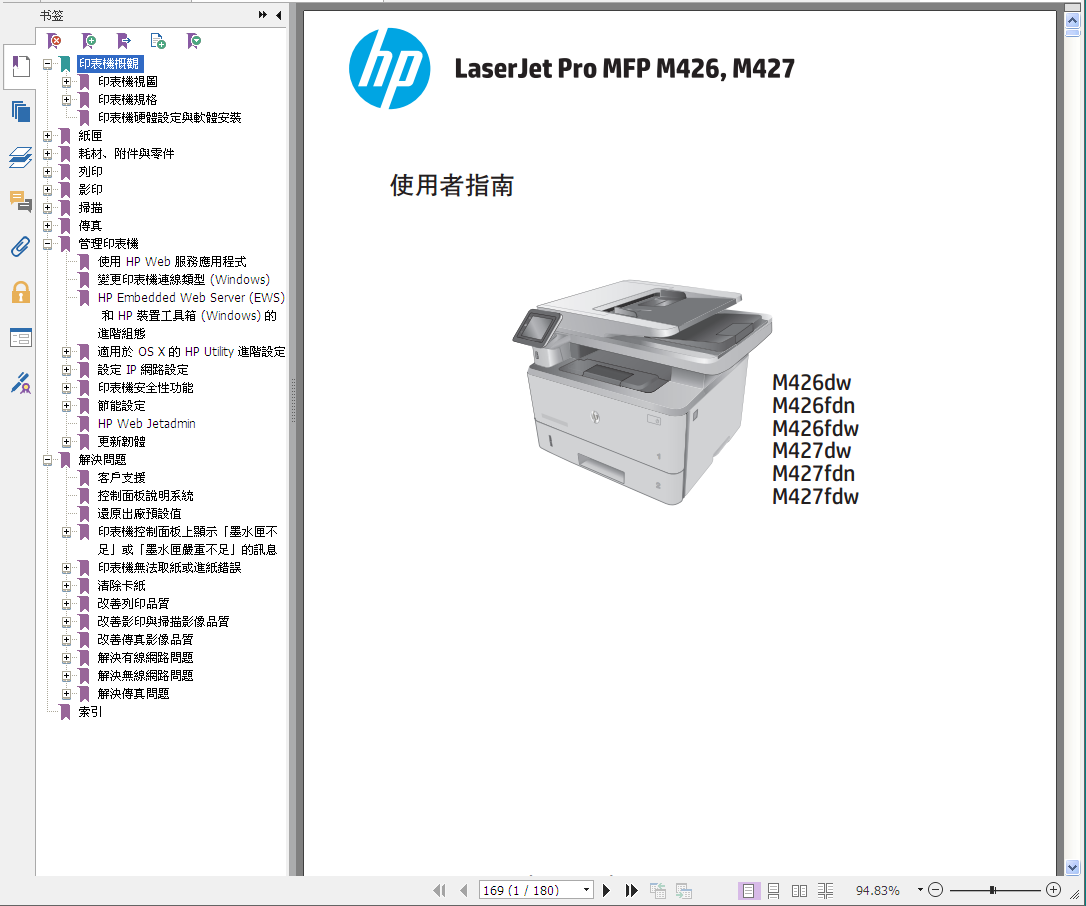Open the 耗材、附件與零件 bookmark

126,154
